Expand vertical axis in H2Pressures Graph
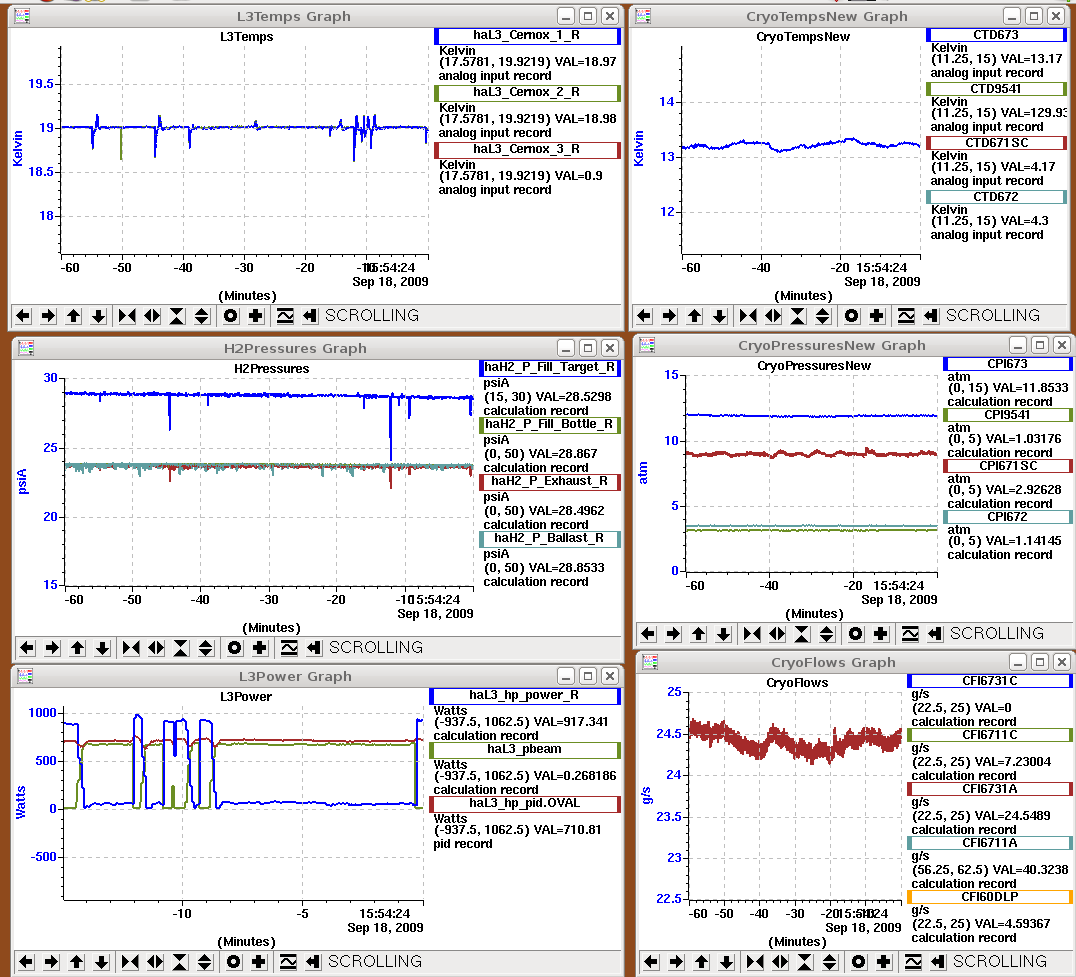Screen dimensions: 1076x977 pyautogui.click(x=206, y=648)
